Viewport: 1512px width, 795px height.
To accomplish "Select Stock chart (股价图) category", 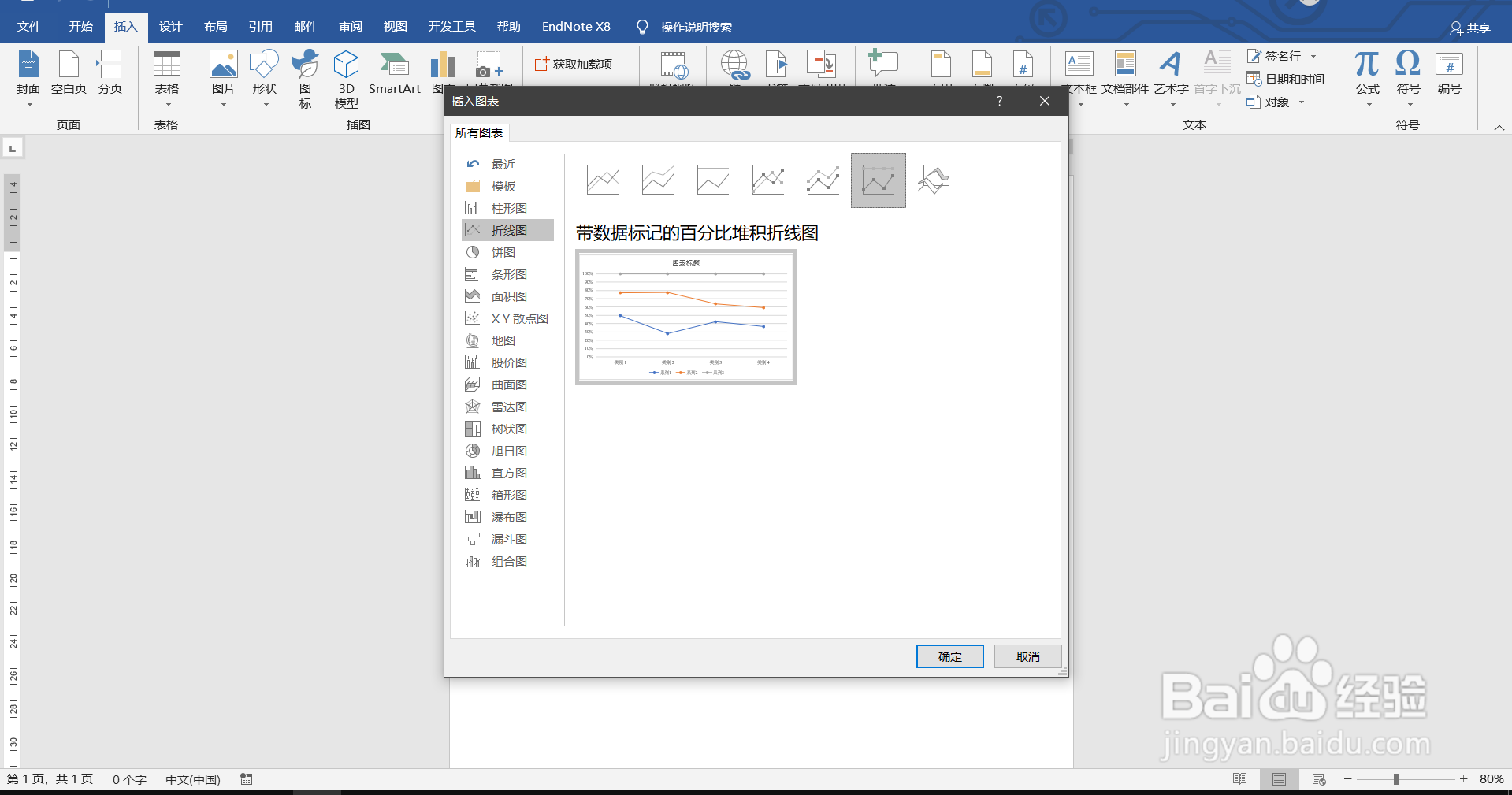I will click(507, 362).
